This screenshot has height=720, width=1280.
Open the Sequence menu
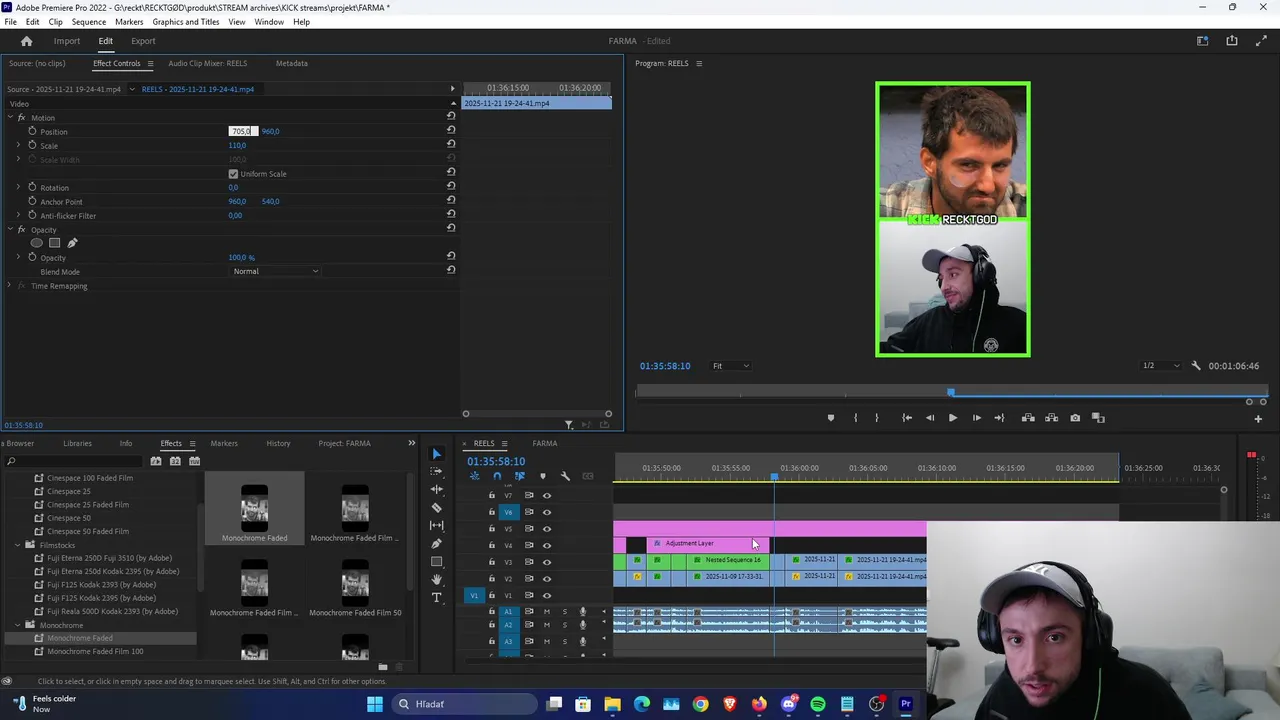pyautogui.click(x=88, y=22)
